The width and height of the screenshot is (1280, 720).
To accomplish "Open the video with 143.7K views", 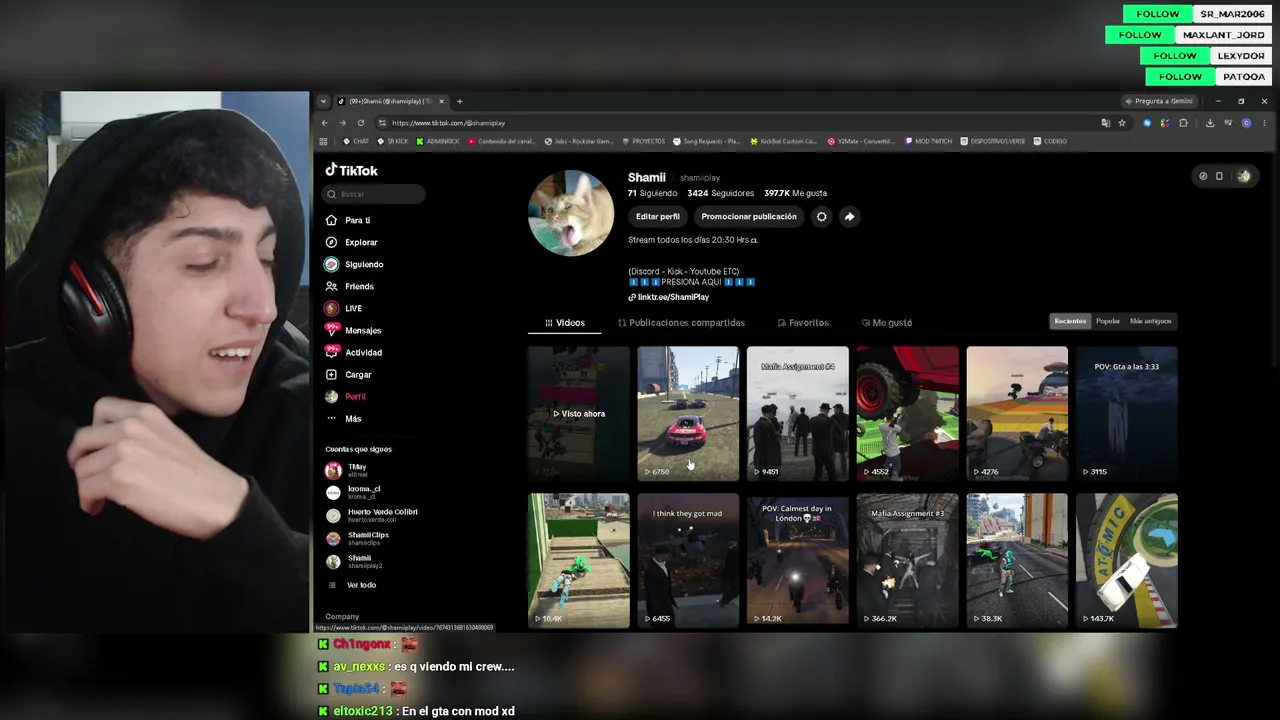I will coord(1127,560).
